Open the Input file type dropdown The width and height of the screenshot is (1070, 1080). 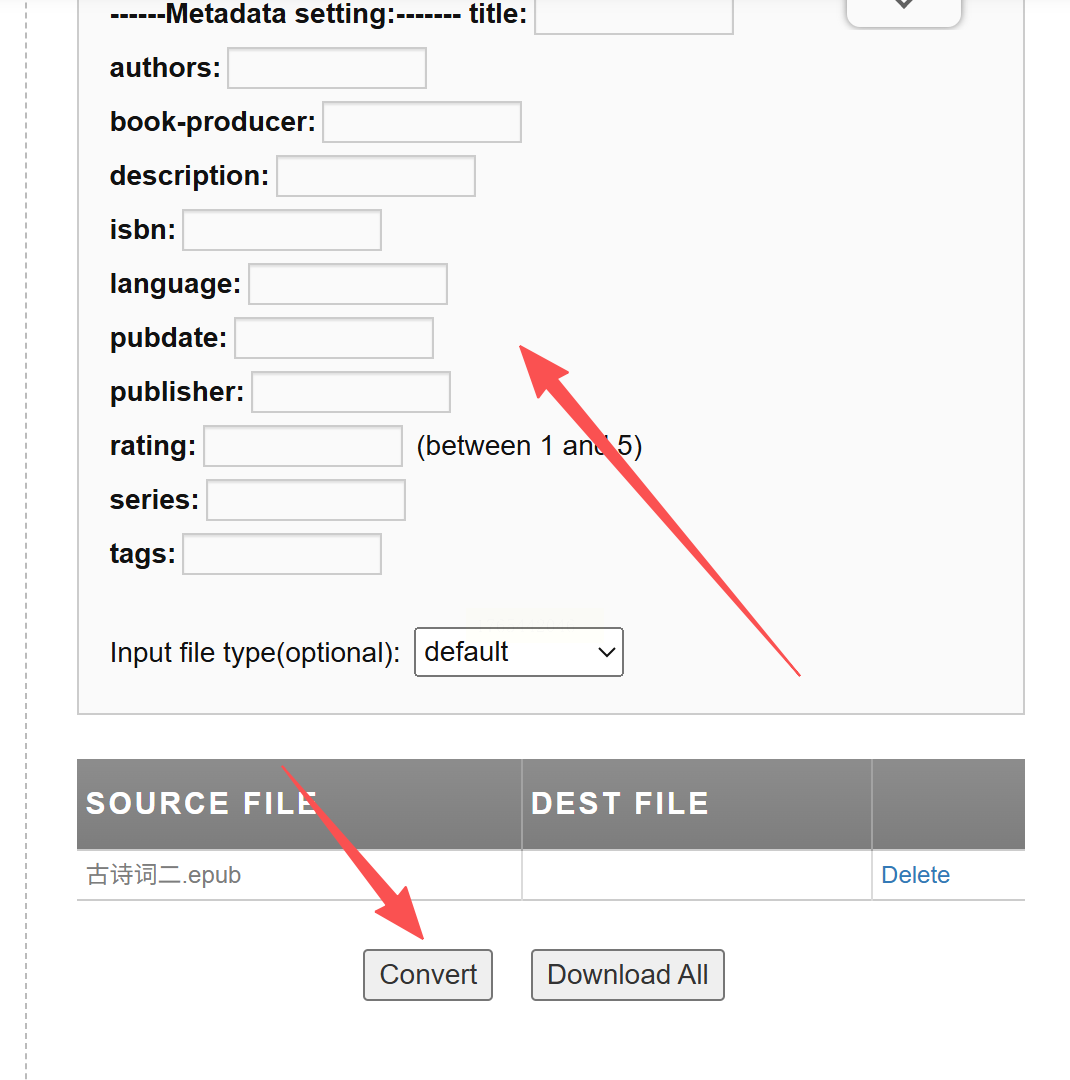(518, 652)
